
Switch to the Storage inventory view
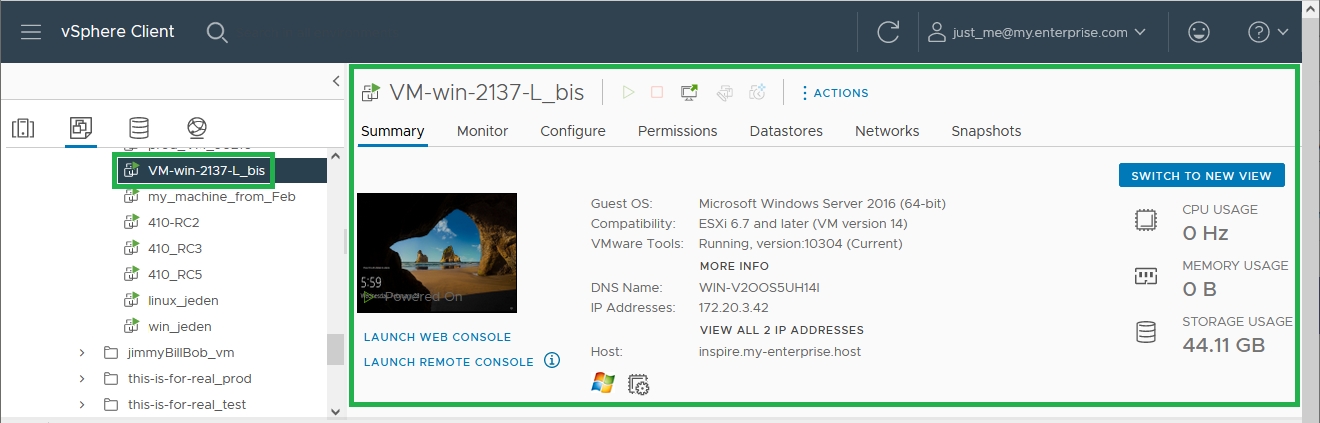pos(139,128)
